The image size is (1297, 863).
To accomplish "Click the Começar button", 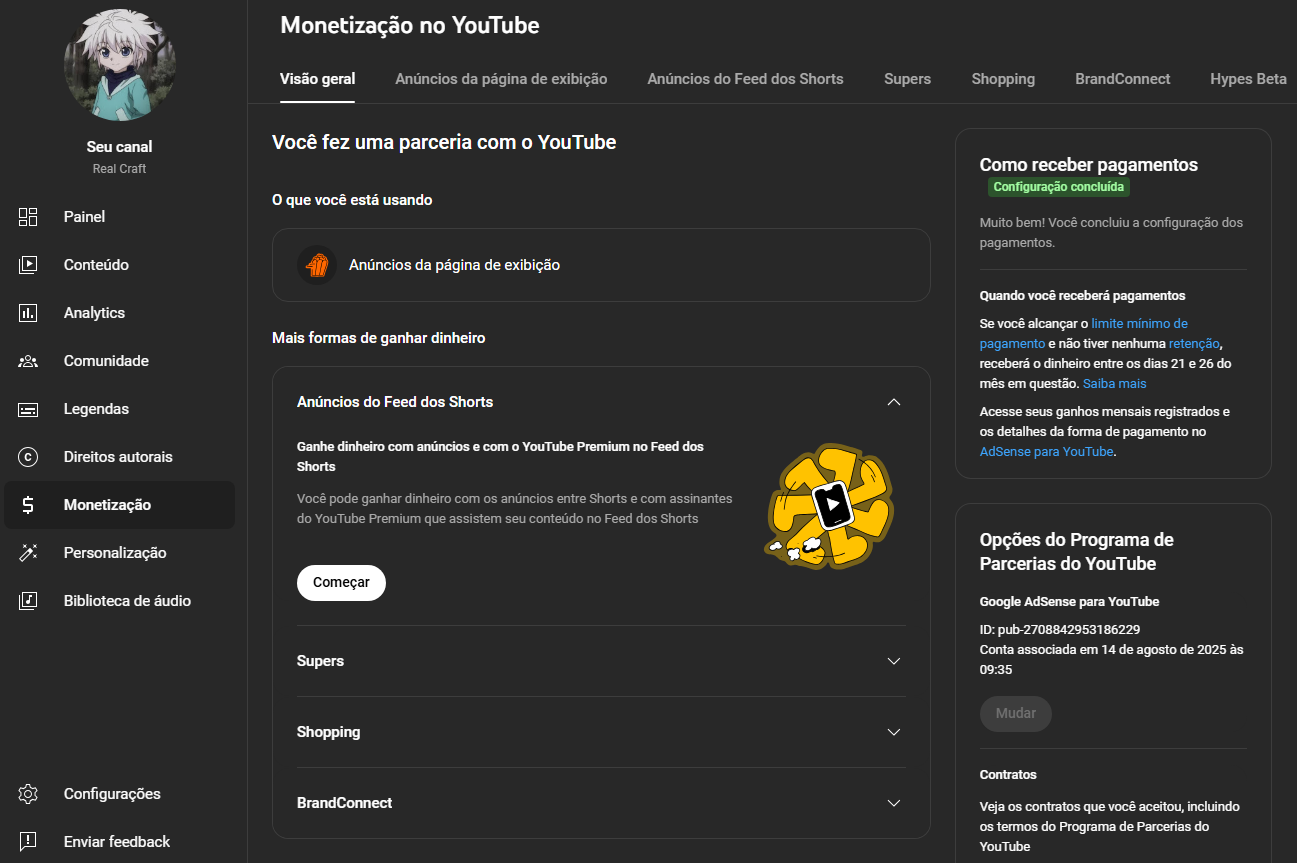I will tap(341, 582).
